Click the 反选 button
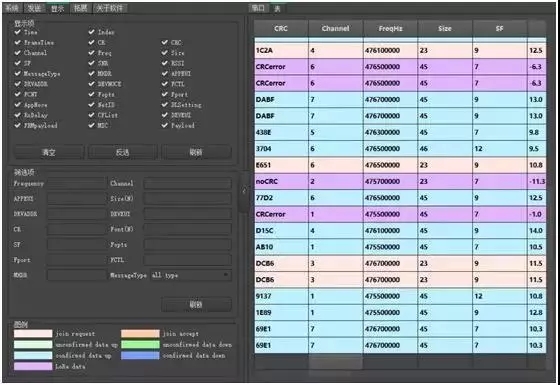560x385 pixels. [x=122, y=152]
